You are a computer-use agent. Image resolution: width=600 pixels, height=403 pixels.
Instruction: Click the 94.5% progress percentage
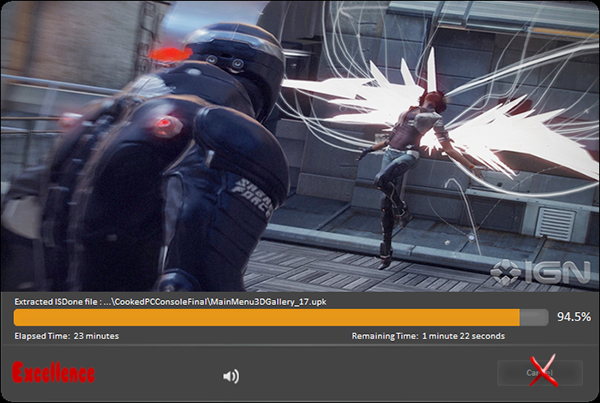[x=574, y=317]
